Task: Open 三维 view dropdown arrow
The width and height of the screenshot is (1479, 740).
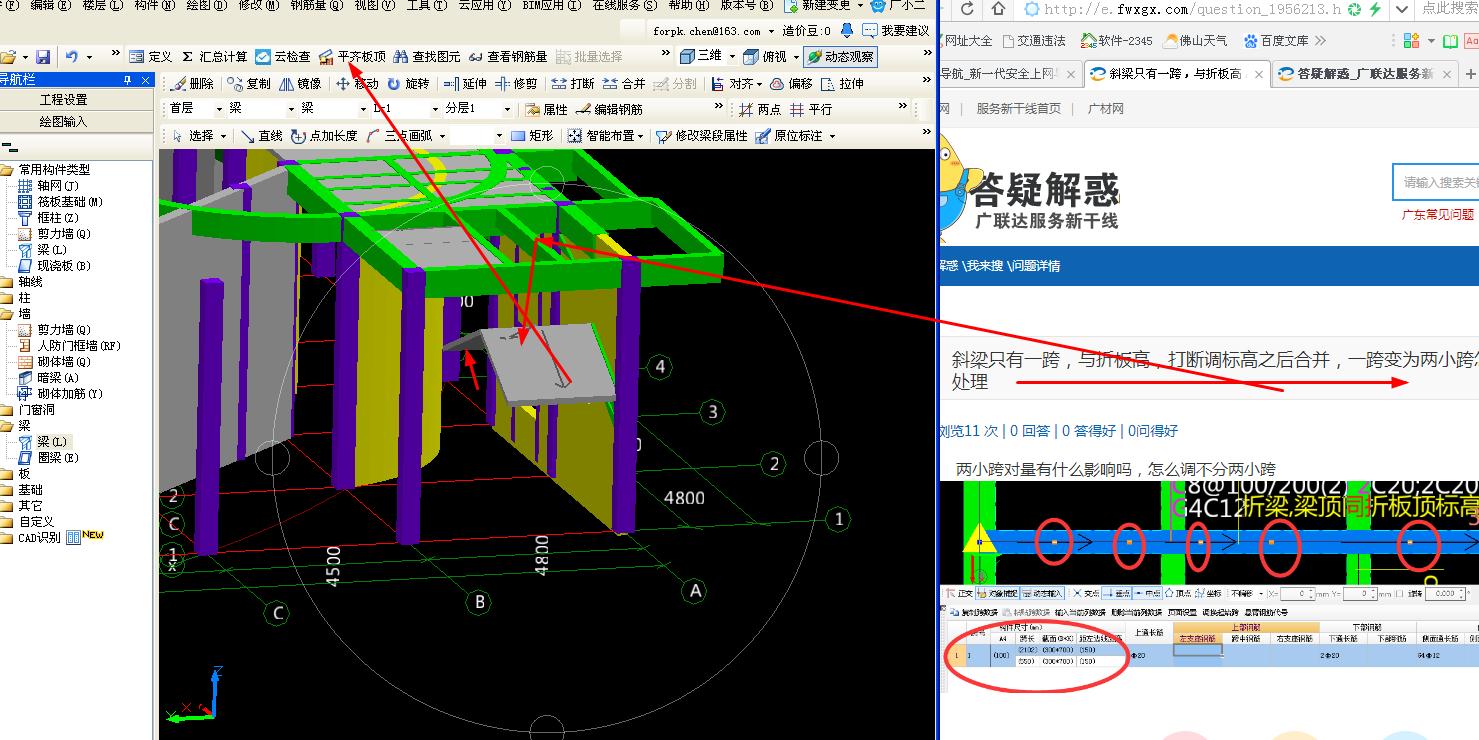Action: click(x=731, y=57)
